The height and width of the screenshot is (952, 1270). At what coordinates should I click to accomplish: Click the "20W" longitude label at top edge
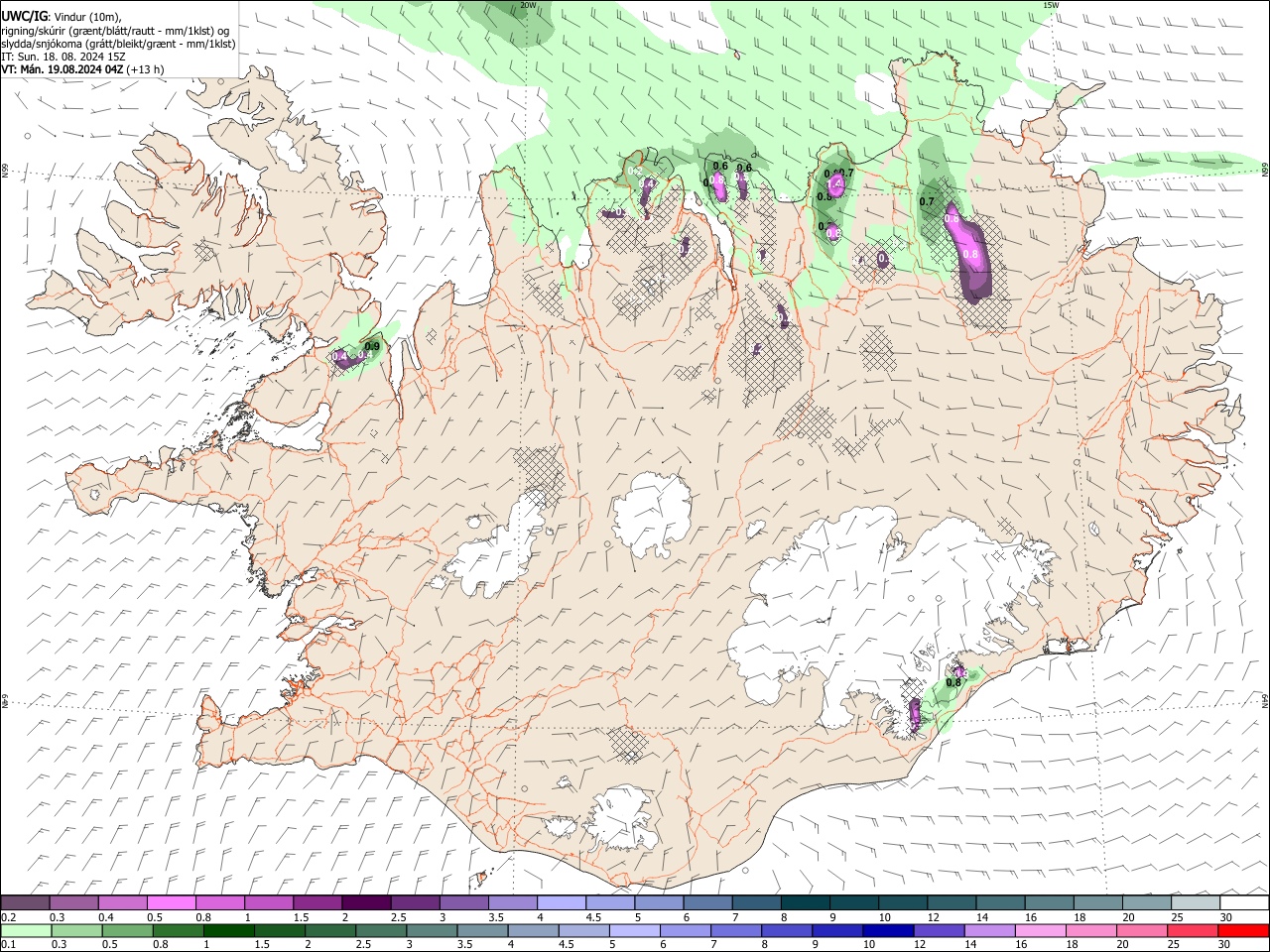coord(529,5)
